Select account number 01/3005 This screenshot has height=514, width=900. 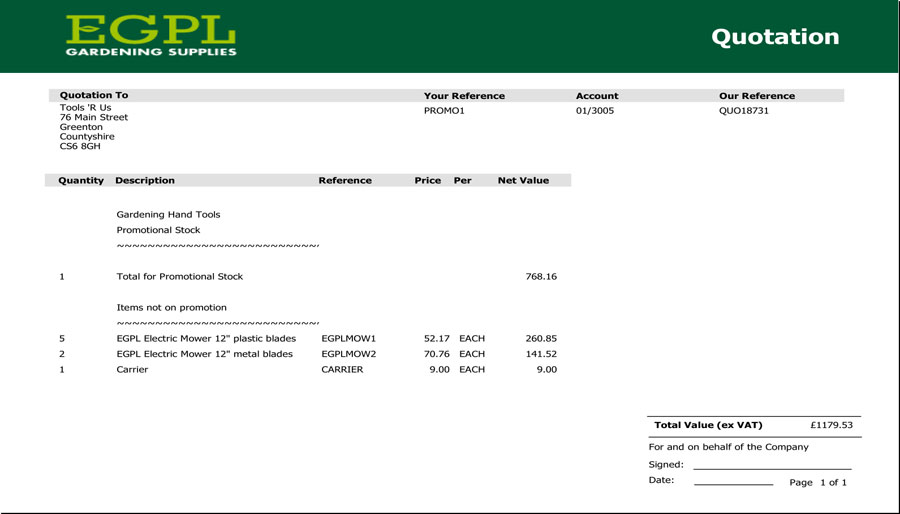click(595, 111)
